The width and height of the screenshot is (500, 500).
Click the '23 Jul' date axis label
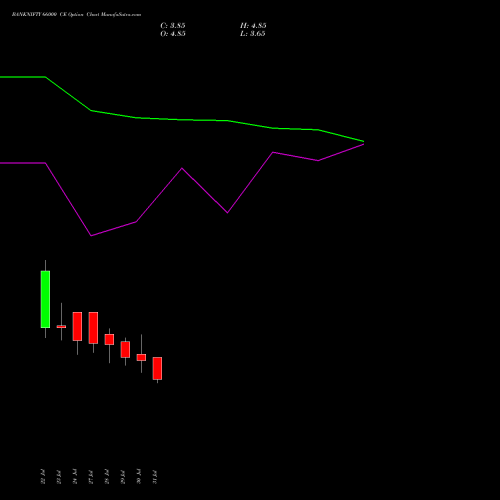[59, 477]
